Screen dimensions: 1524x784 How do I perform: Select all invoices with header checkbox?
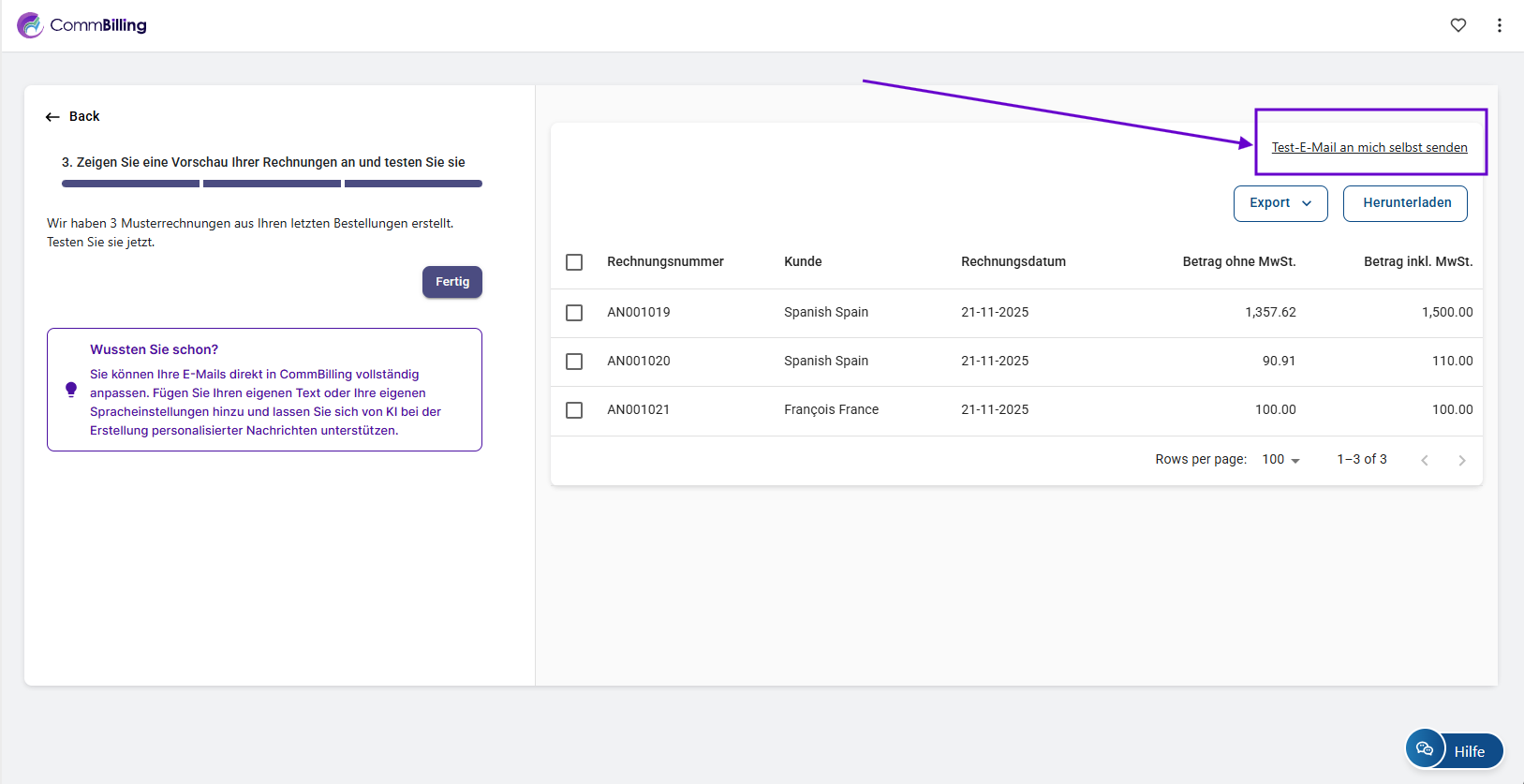(x=574, y=262)
